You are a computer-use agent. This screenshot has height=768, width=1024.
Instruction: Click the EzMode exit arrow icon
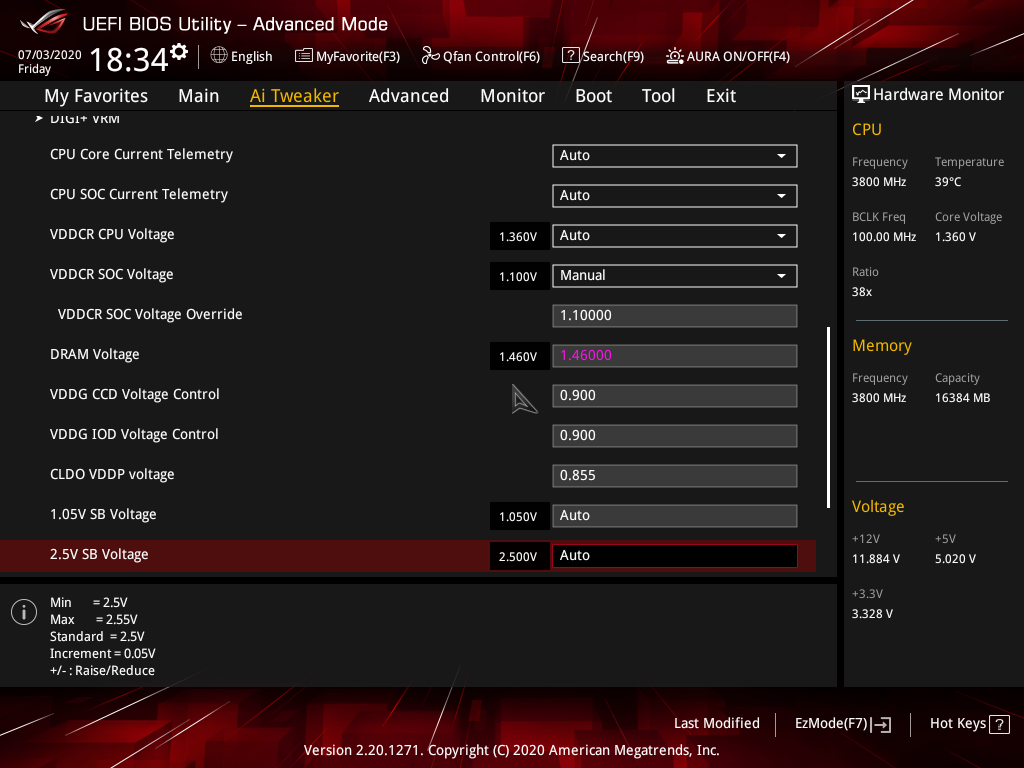point(881,724)
